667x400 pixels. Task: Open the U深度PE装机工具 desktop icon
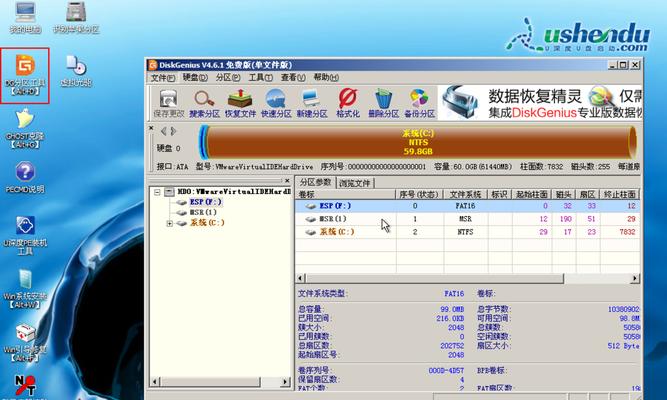pos(25,235)
